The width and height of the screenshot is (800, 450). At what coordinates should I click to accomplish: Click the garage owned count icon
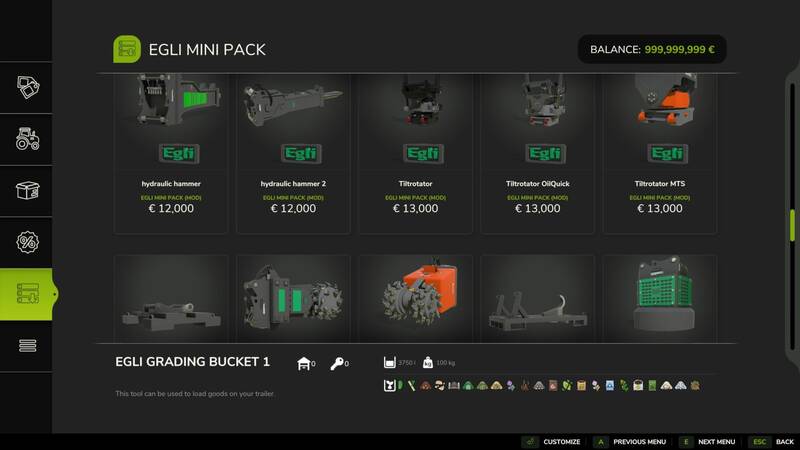pyautogui.click(x=304, y=363)
